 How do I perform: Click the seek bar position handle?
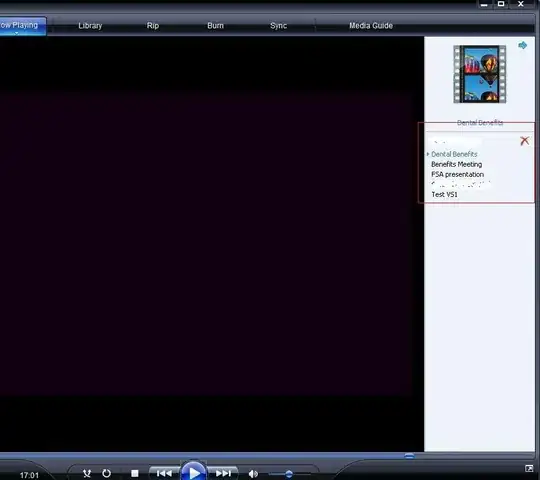point(409,456)
